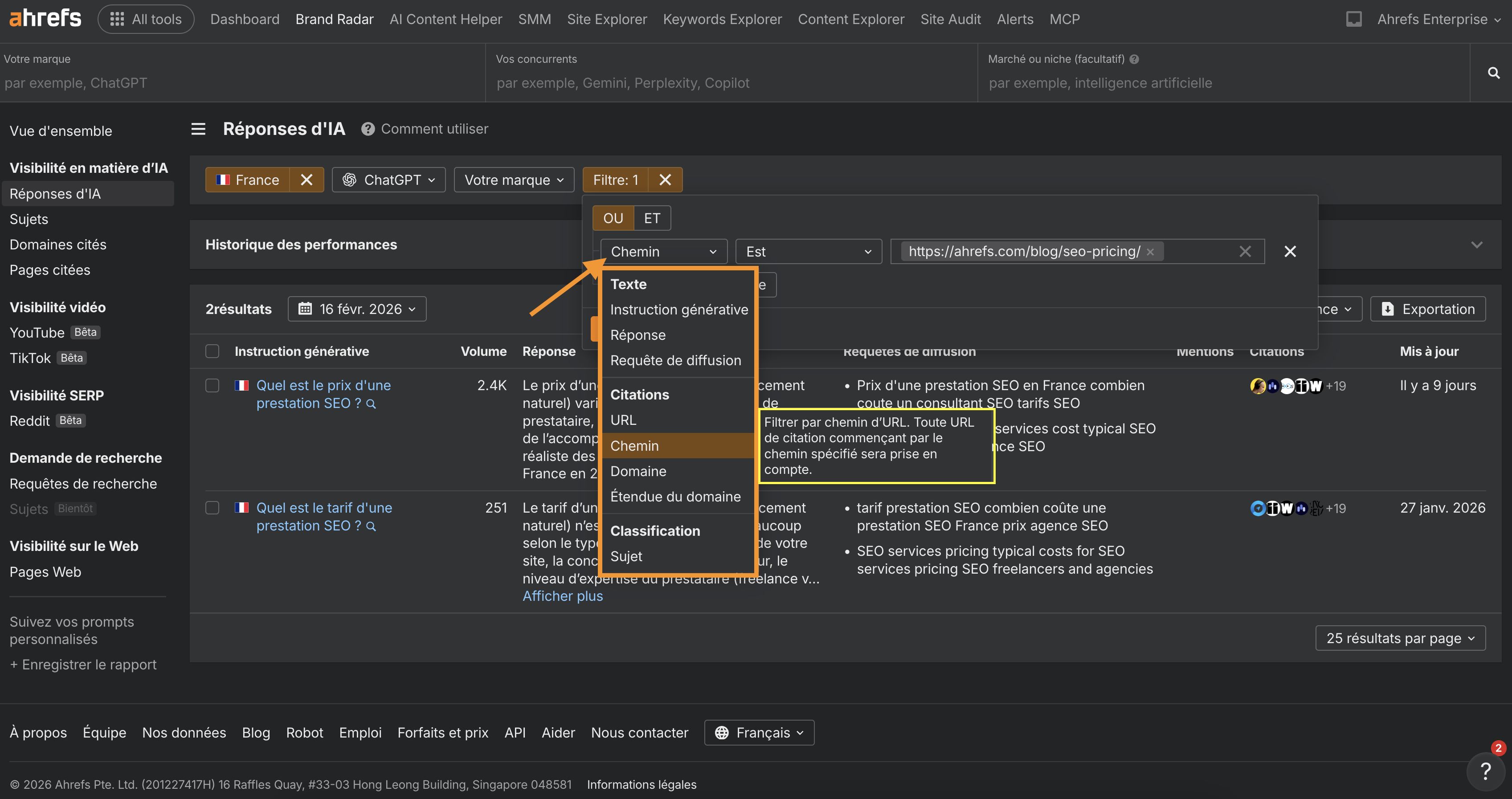1512x799 pixels.
Task: Switch filter logic to ET
Action: tap(651, 218)
